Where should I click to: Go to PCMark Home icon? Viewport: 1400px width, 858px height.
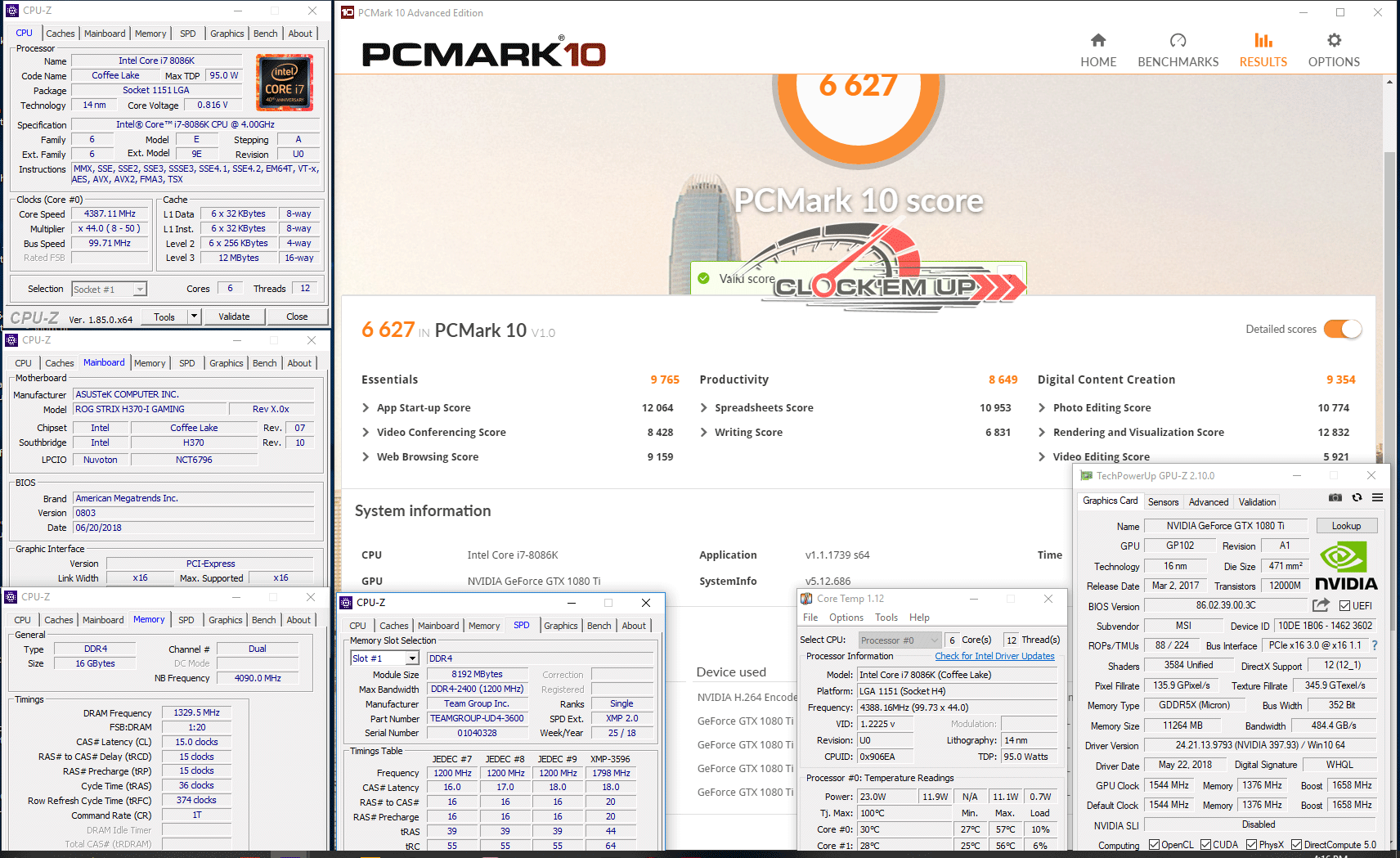[1098, 41]
